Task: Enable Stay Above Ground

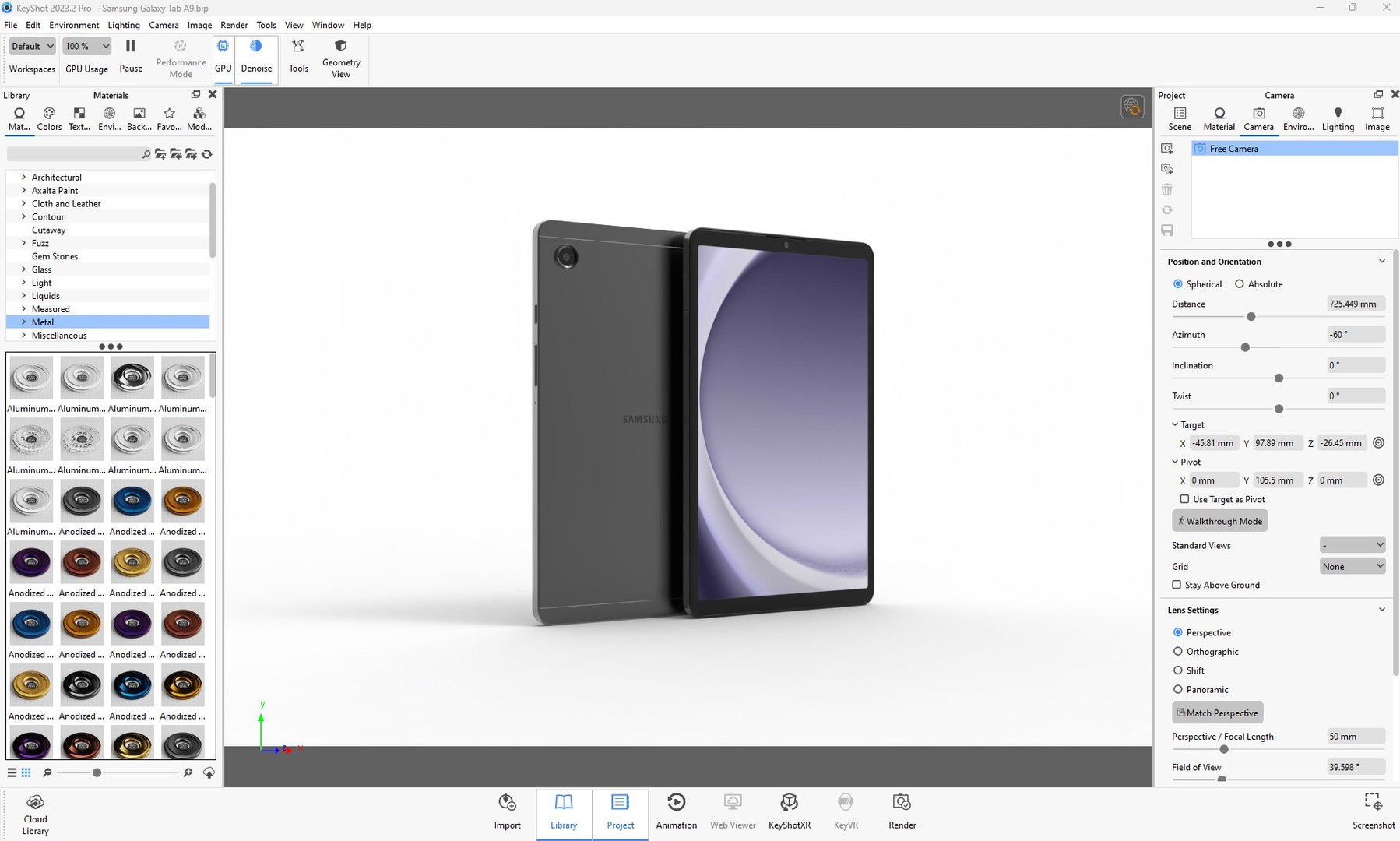Action: (x=1177, y=585)
